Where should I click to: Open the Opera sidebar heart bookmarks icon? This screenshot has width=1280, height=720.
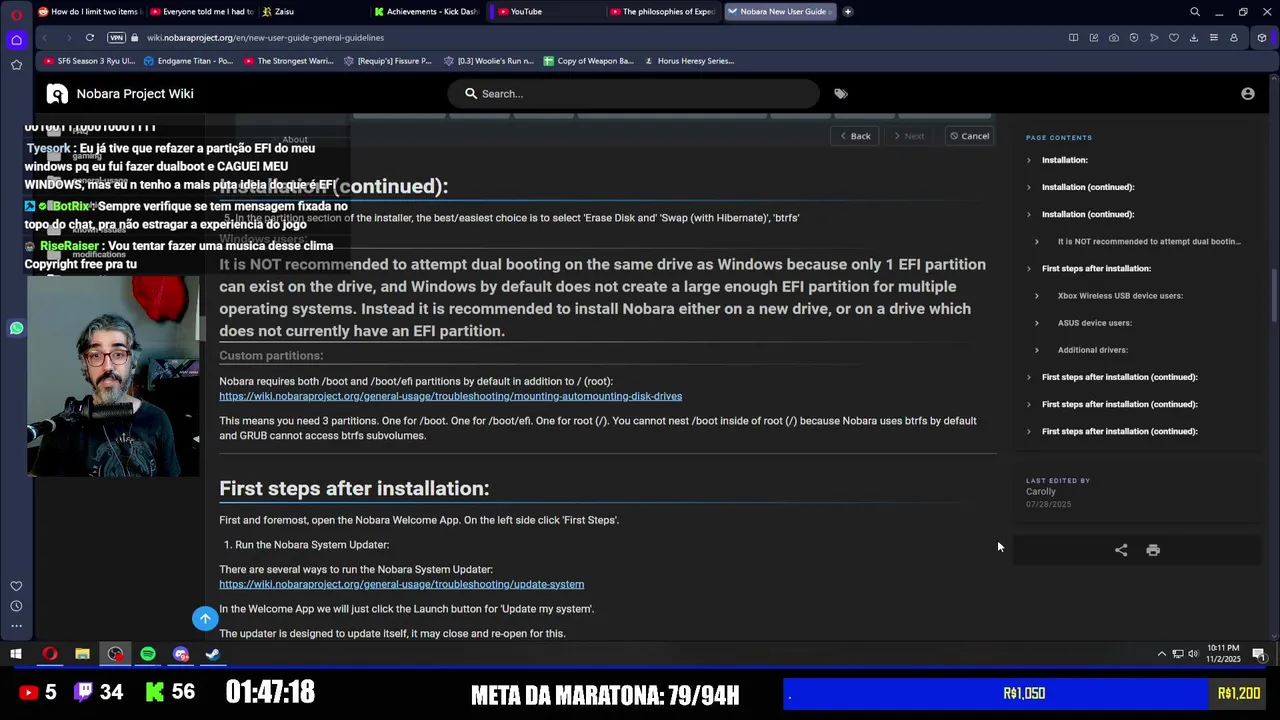coord(16,586)
